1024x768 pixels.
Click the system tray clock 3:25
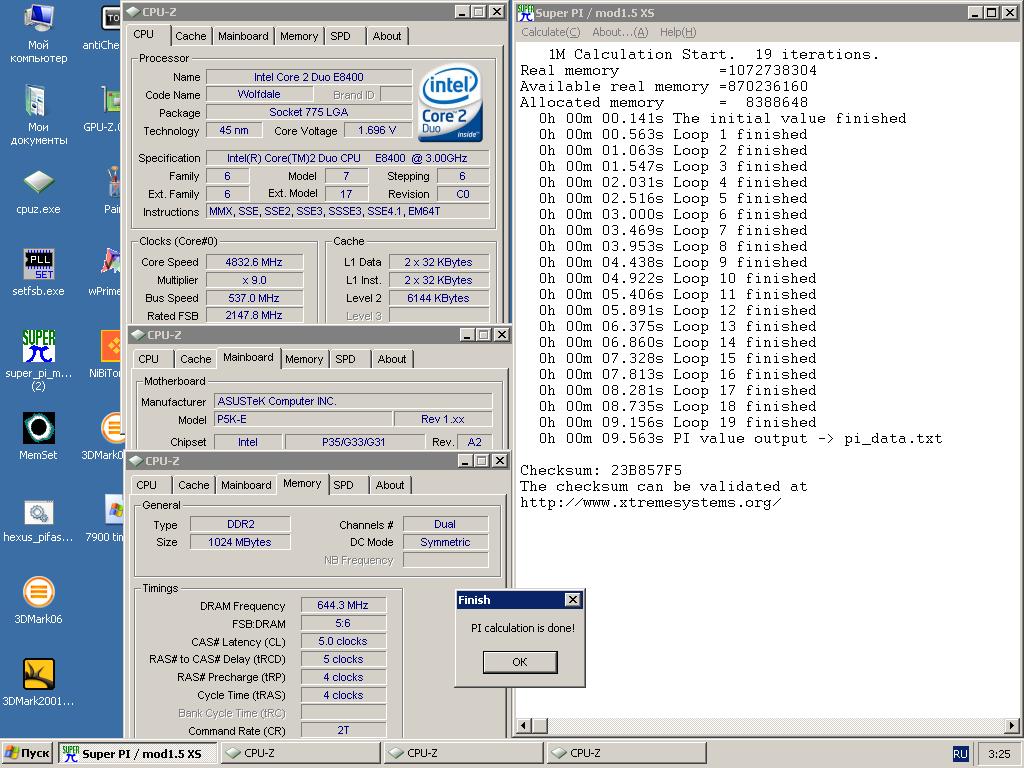tap(999, 754)
